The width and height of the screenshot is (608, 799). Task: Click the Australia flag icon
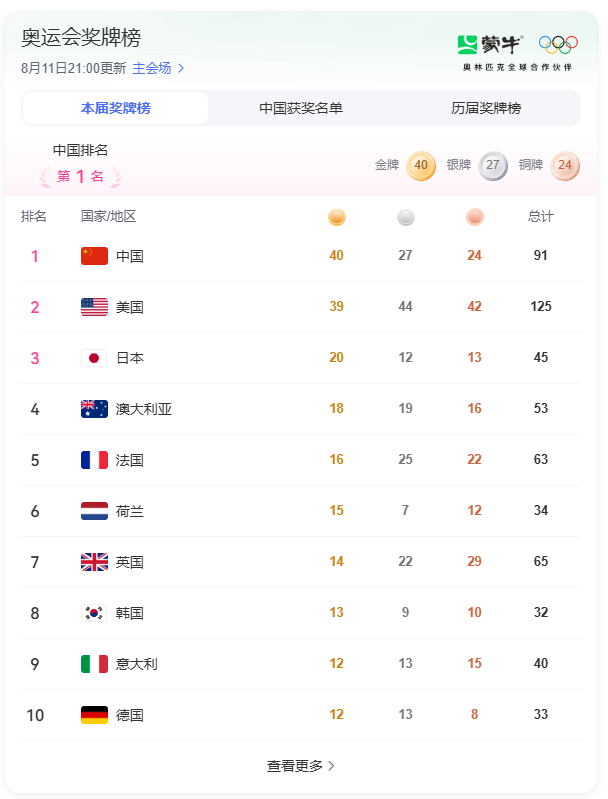tap(94, 409)
